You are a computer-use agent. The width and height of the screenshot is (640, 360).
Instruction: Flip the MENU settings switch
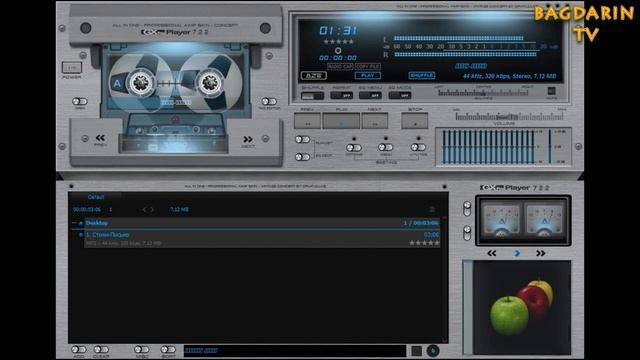tap(385, 147)
